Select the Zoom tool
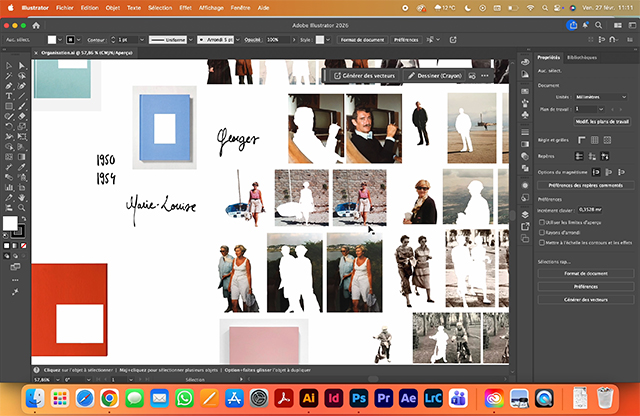The width and height of the screenshot is (640, 416). point(22,208)
